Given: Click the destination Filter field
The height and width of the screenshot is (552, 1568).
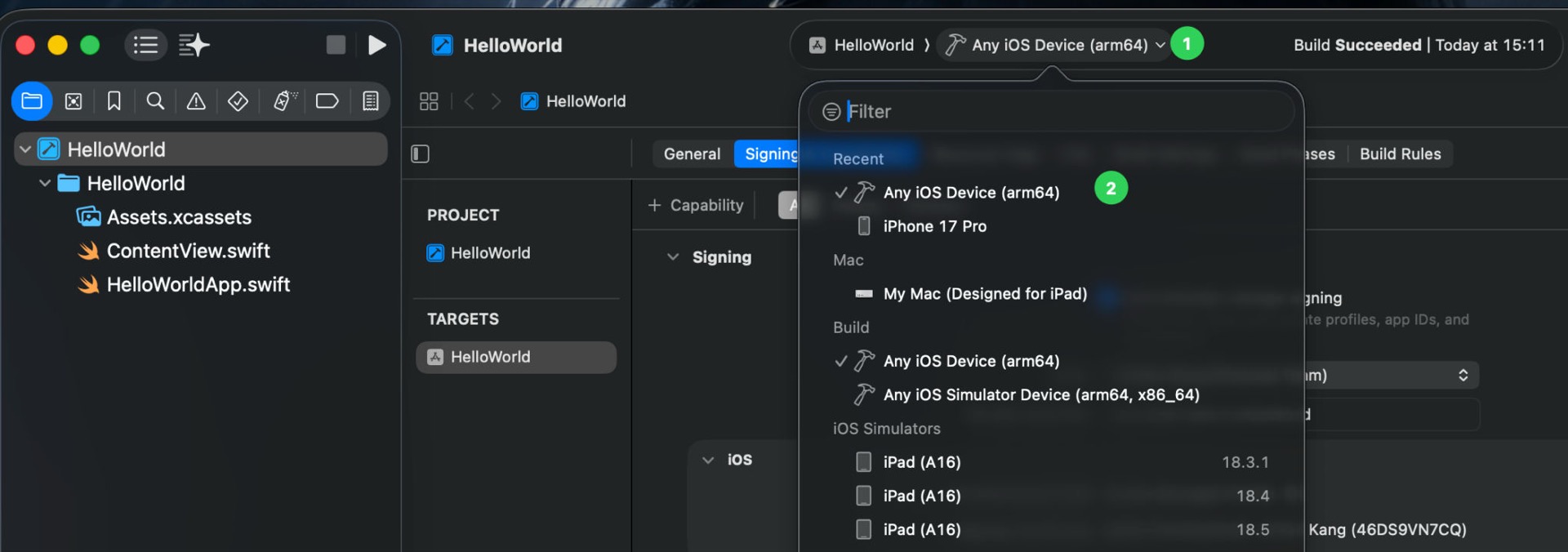Looking at the screenshot, I should [x=1051, y=111].
